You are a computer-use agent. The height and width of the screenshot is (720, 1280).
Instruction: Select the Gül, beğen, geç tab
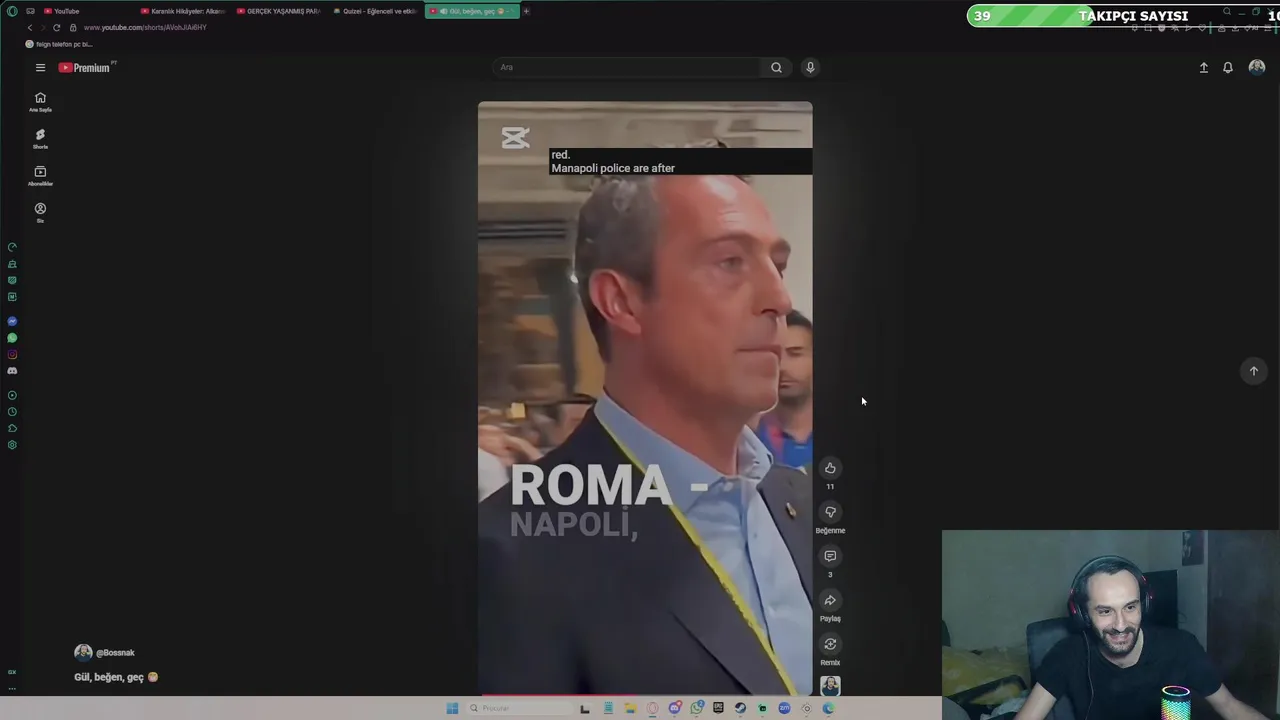coord(471,11)
